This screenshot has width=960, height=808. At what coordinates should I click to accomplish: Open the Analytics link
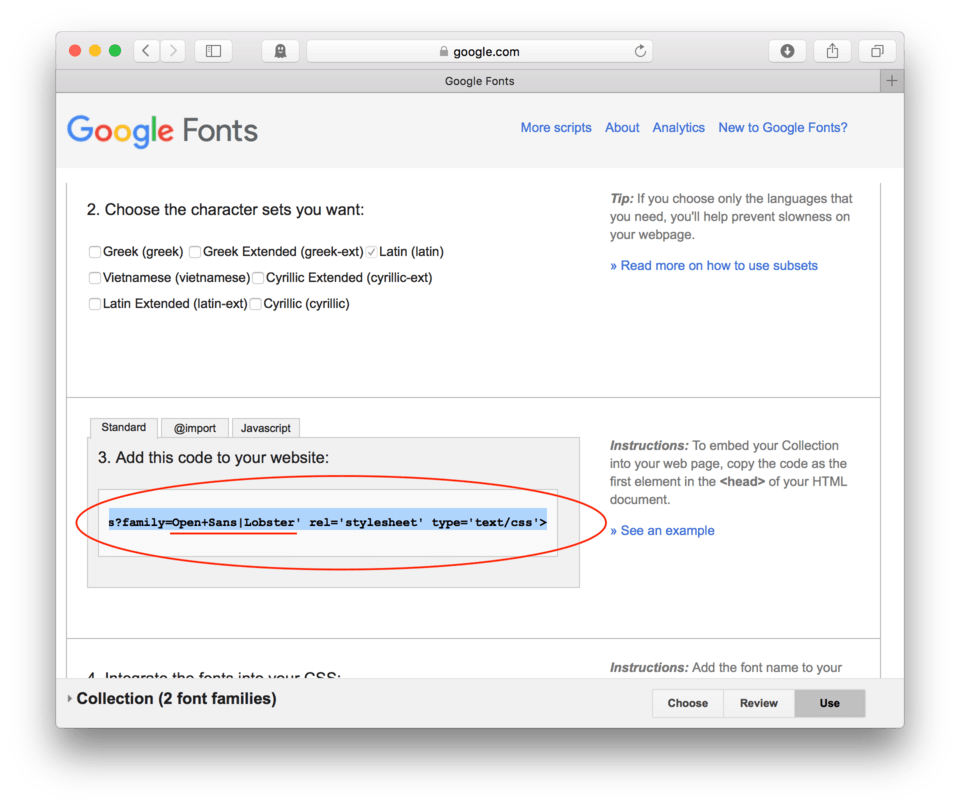click(678, 127)
